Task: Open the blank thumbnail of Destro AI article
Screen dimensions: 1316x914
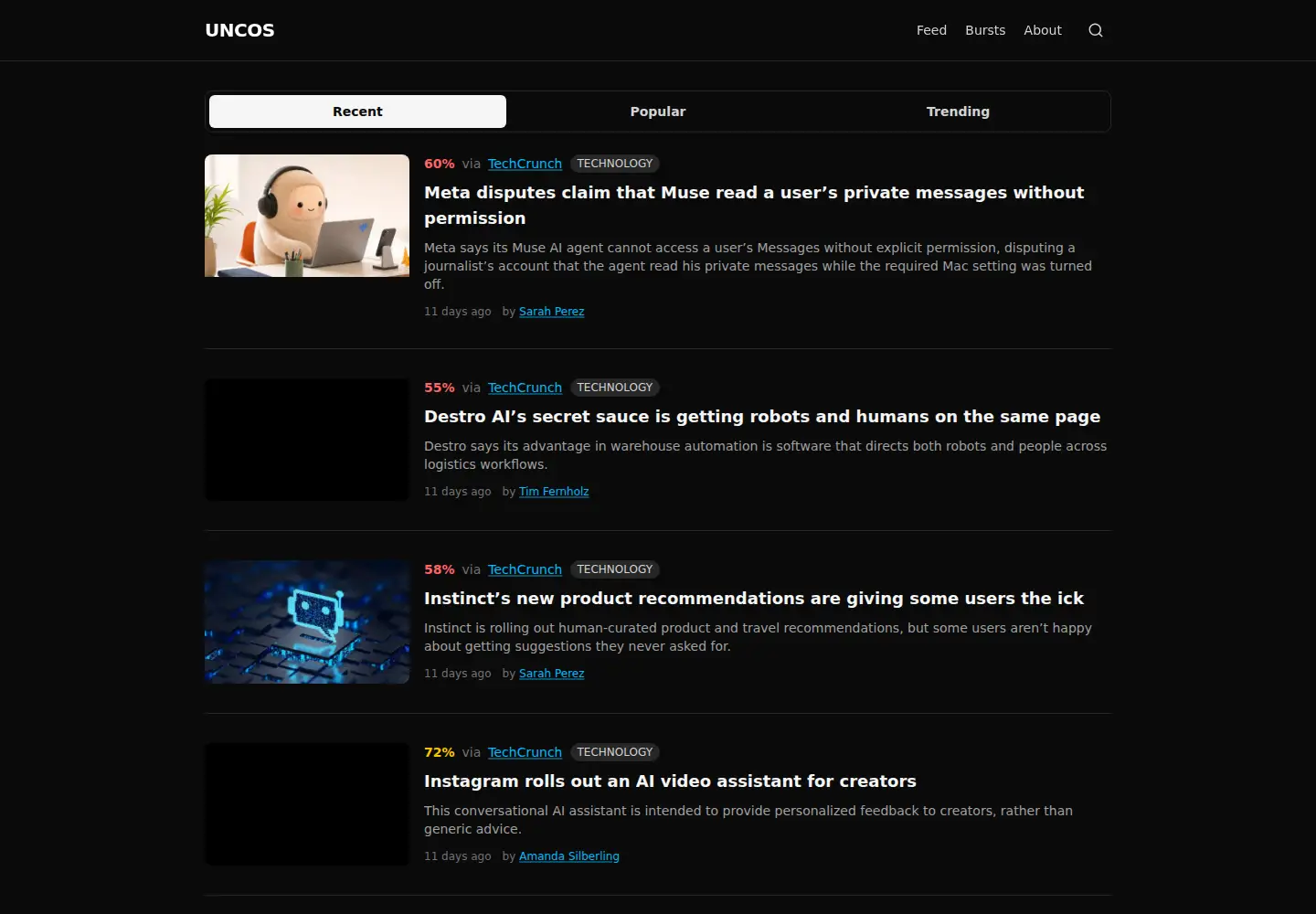Action: coord(307,440)
